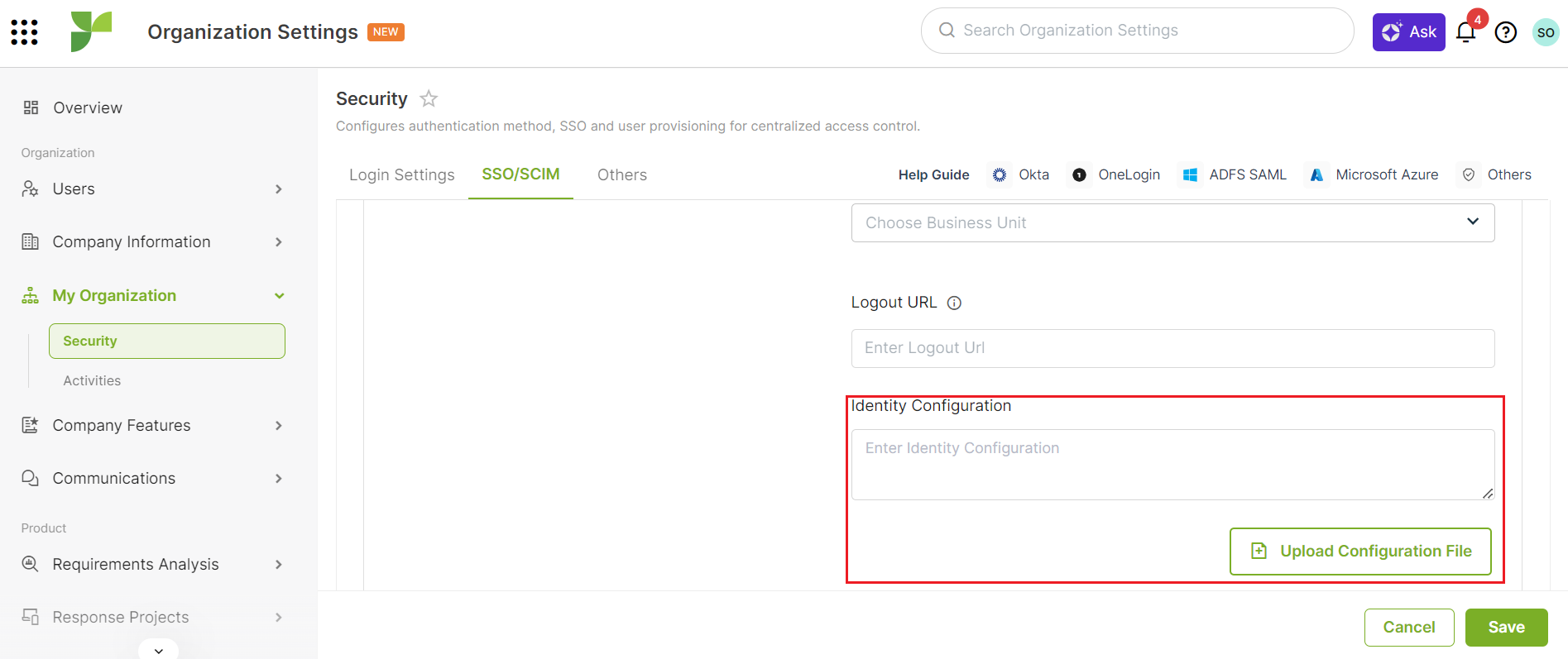1568x659 pixels.
Task: Expand the Users sidebar section
Action: (152, 189)
